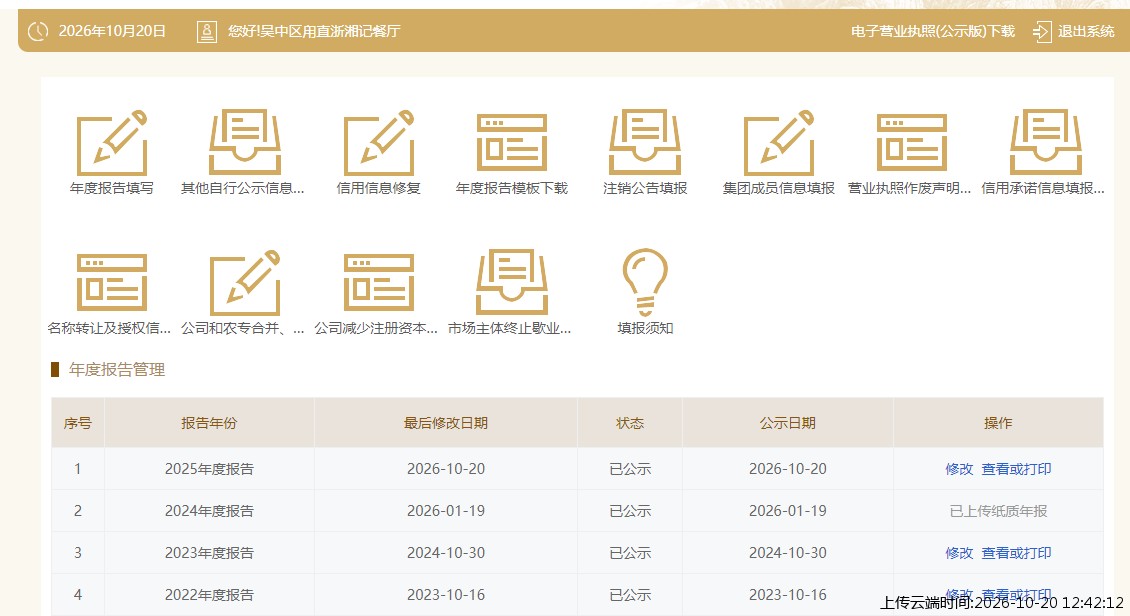This screenshot has width=1130, height=616.
Task: Click the user profile icon in header
Action: (207, 31)
